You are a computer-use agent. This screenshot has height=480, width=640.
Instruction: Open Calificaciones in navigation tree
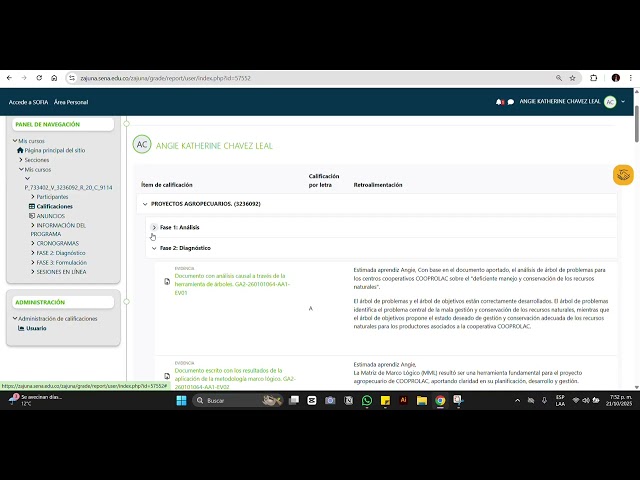[x=54, y=207]
